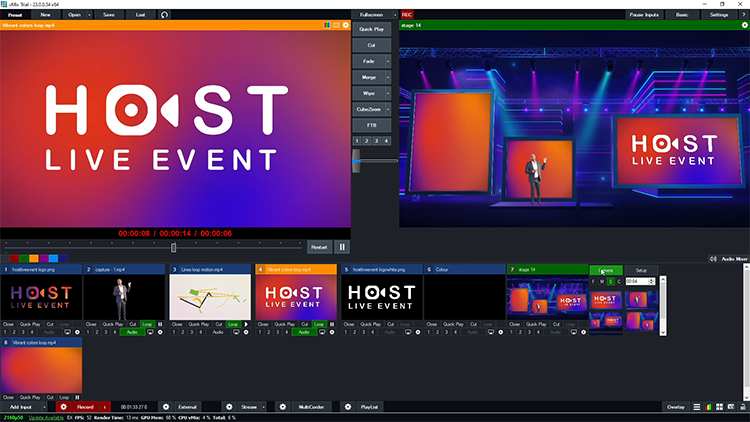This screenshot has height=422, width=750.
Task: Open settings gear on capture - 1.mp4 input
Action: click(x=161, y=331)
